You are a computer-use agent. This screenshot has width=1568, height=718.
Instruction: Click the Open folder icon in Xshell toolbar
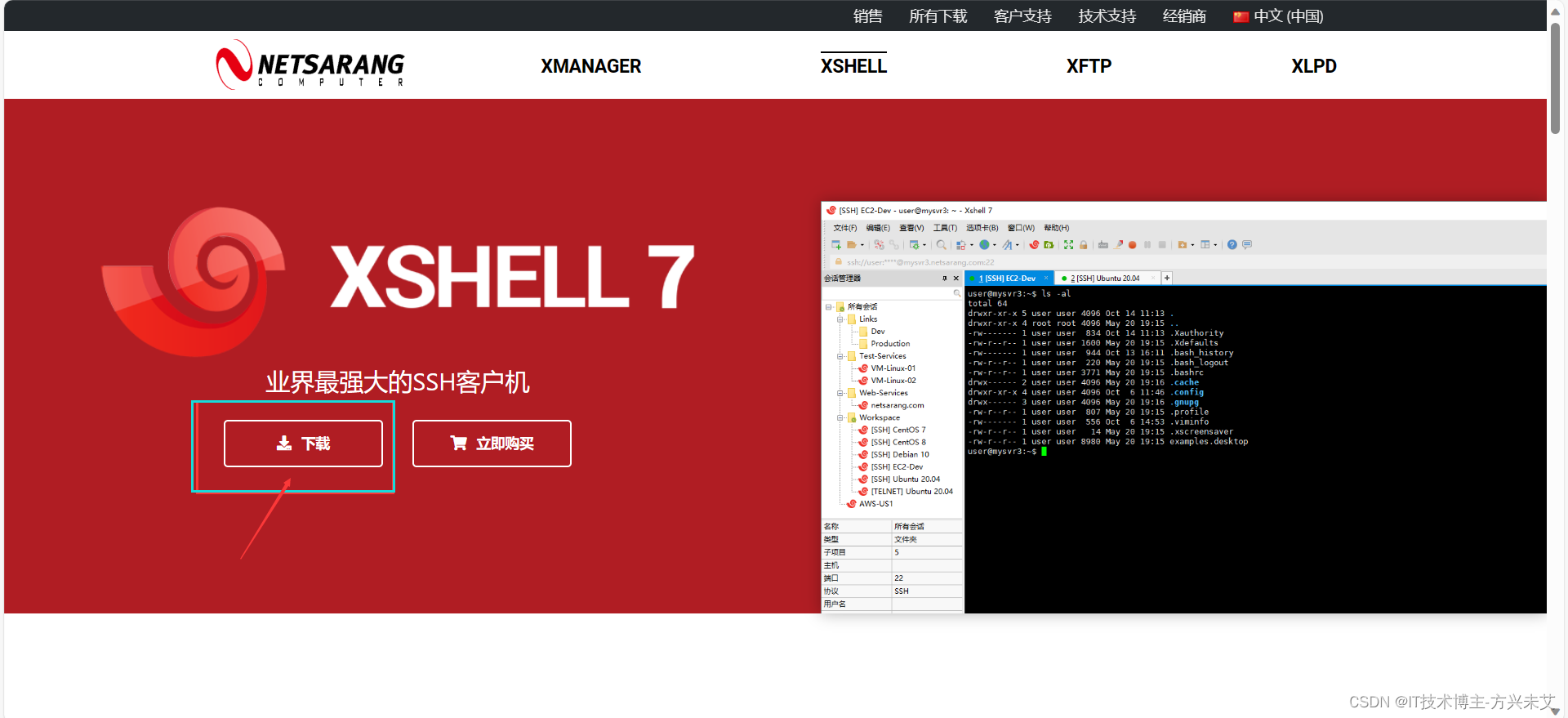(x=852, y=244)
